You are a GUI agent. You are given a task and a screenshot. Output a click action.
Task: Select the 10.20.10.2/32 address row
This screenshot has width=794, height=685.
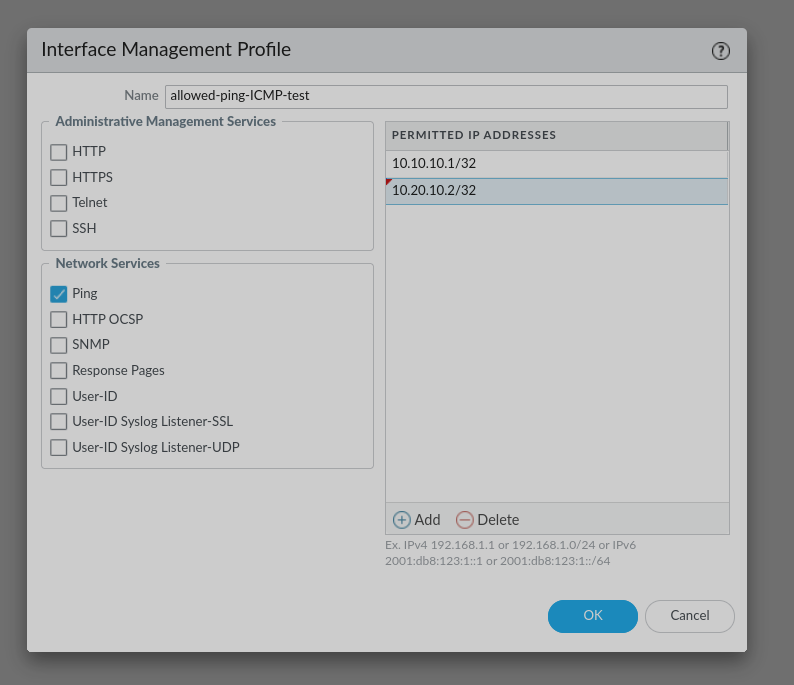tap(557, 191)
